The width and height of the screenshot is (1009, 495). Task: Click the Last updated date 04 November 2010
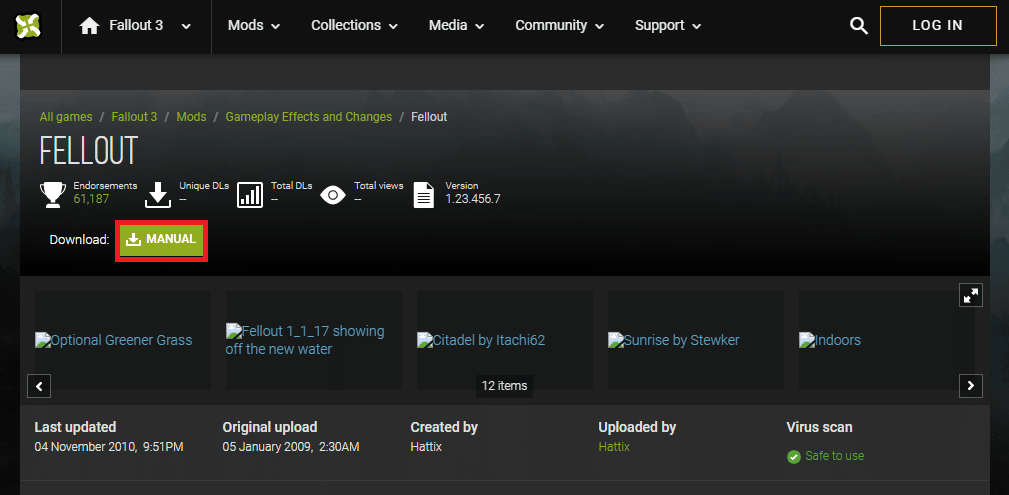(109, 446)
